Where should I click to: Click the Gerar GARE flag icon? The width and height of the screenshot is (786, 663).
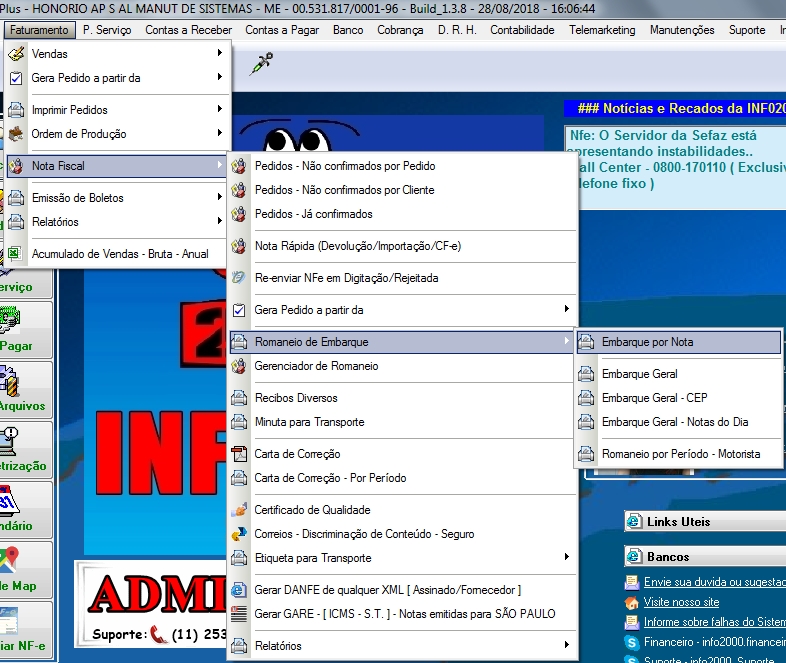(239, 614)
